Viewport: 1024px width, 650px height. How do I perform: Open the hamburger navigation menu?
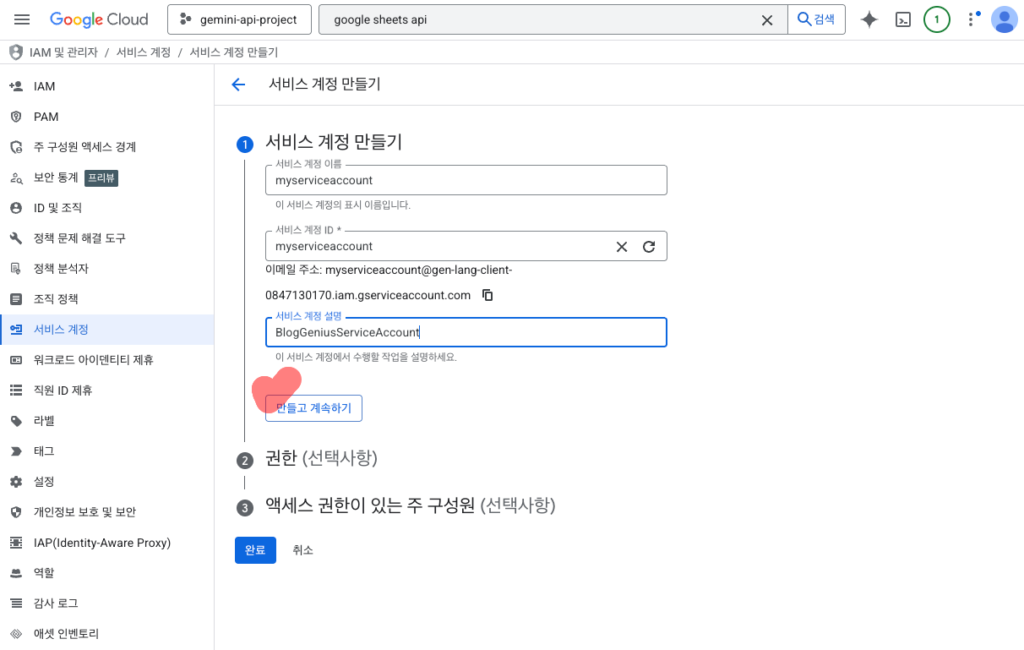coord(22,20)
